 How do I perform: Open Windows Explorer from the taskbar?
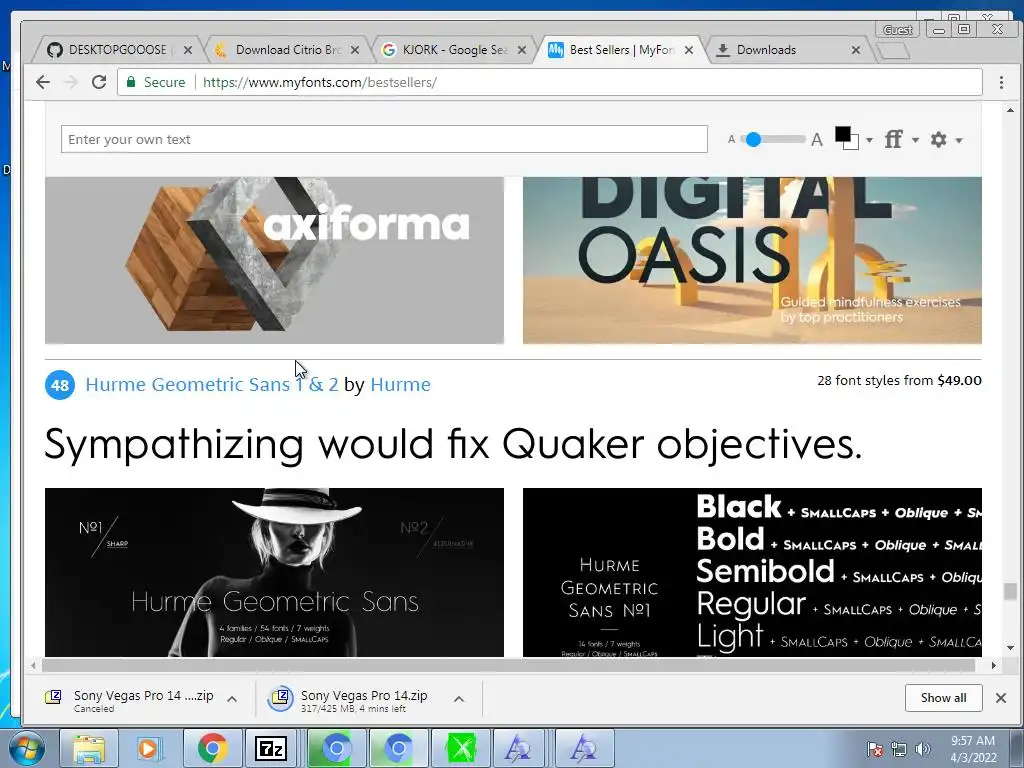(89, 749)
